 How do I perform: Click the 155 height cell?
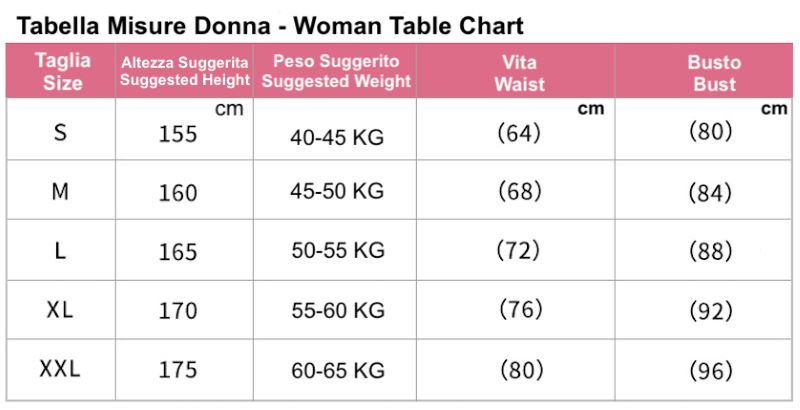click(x=178, y=134)
